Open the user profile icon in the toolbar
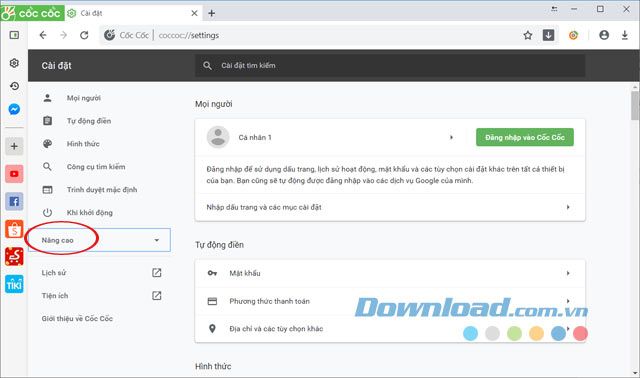The height and width of the screenshot is (378, 640). tap(604, 35)
